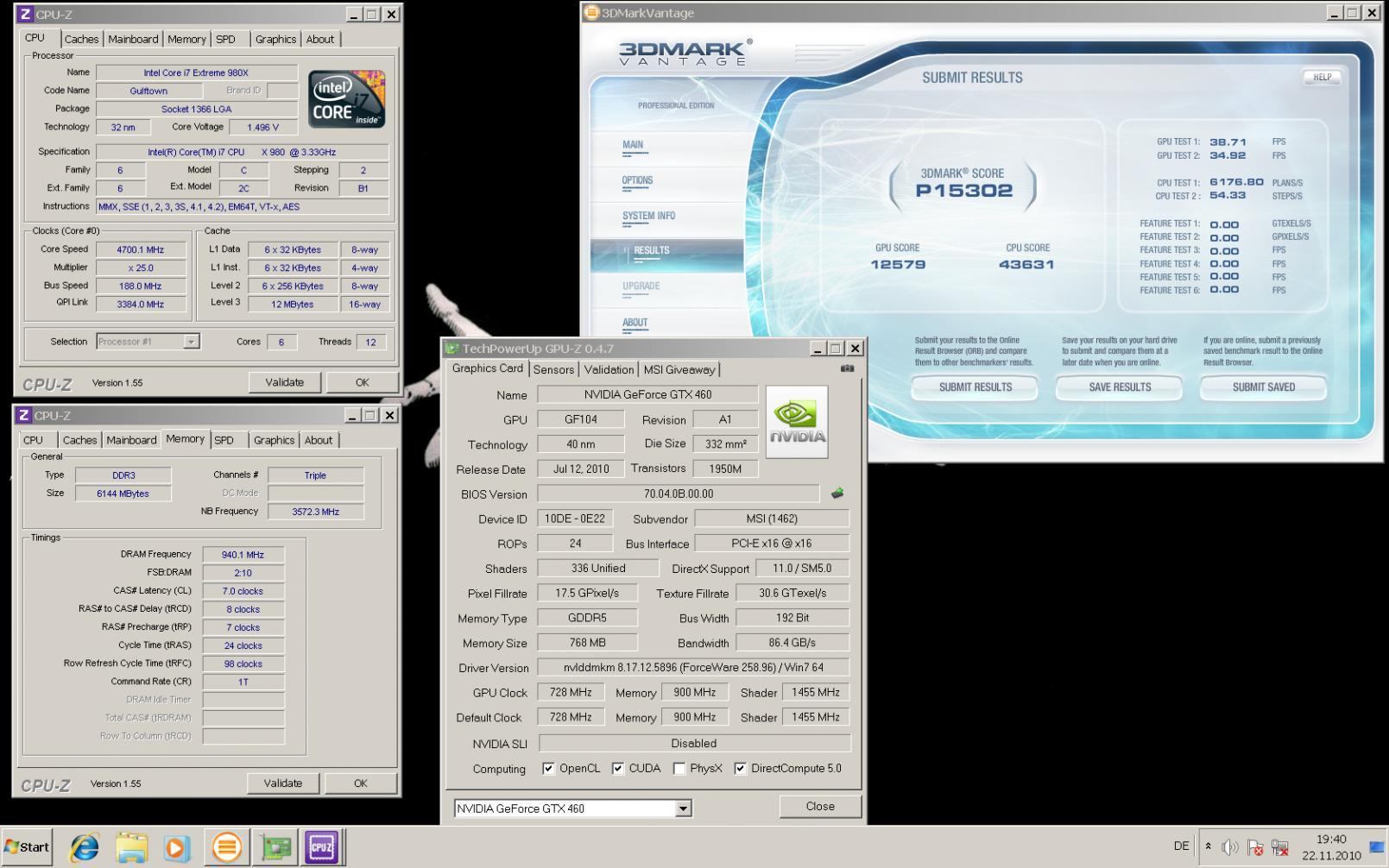The image size is (1389, 868).
Task: Toggle the DirectCompute 5.0 checkbox
Action: (x=740, y=768)
